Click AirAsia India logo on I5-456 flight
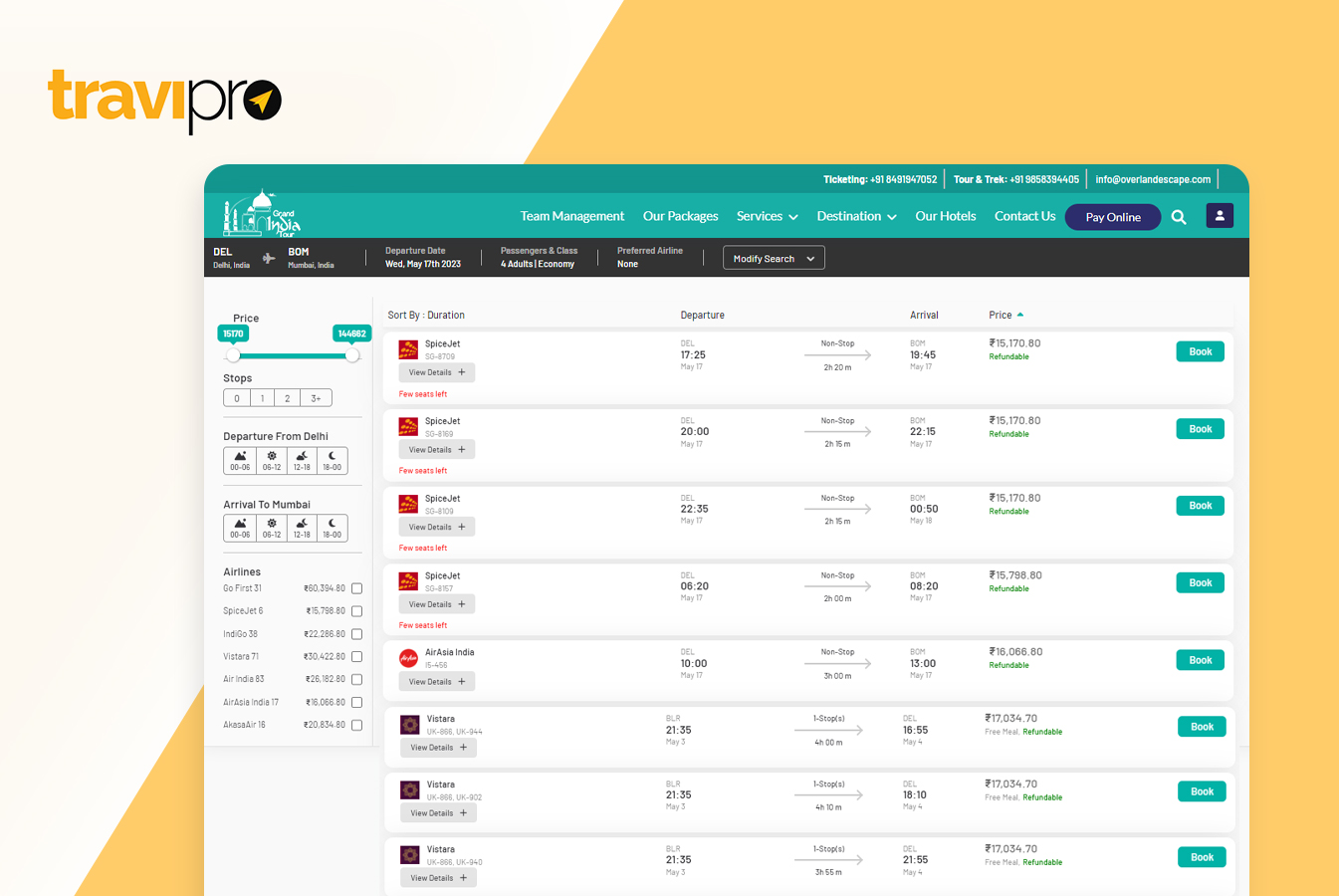 pos(408,658)
